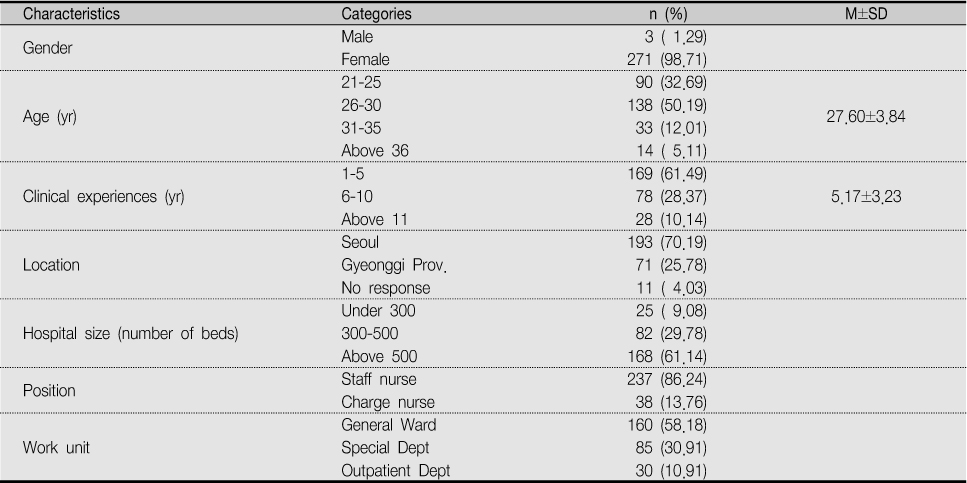Select the Charge nurse value 38 (13.76)

click(x=672, y=402)
